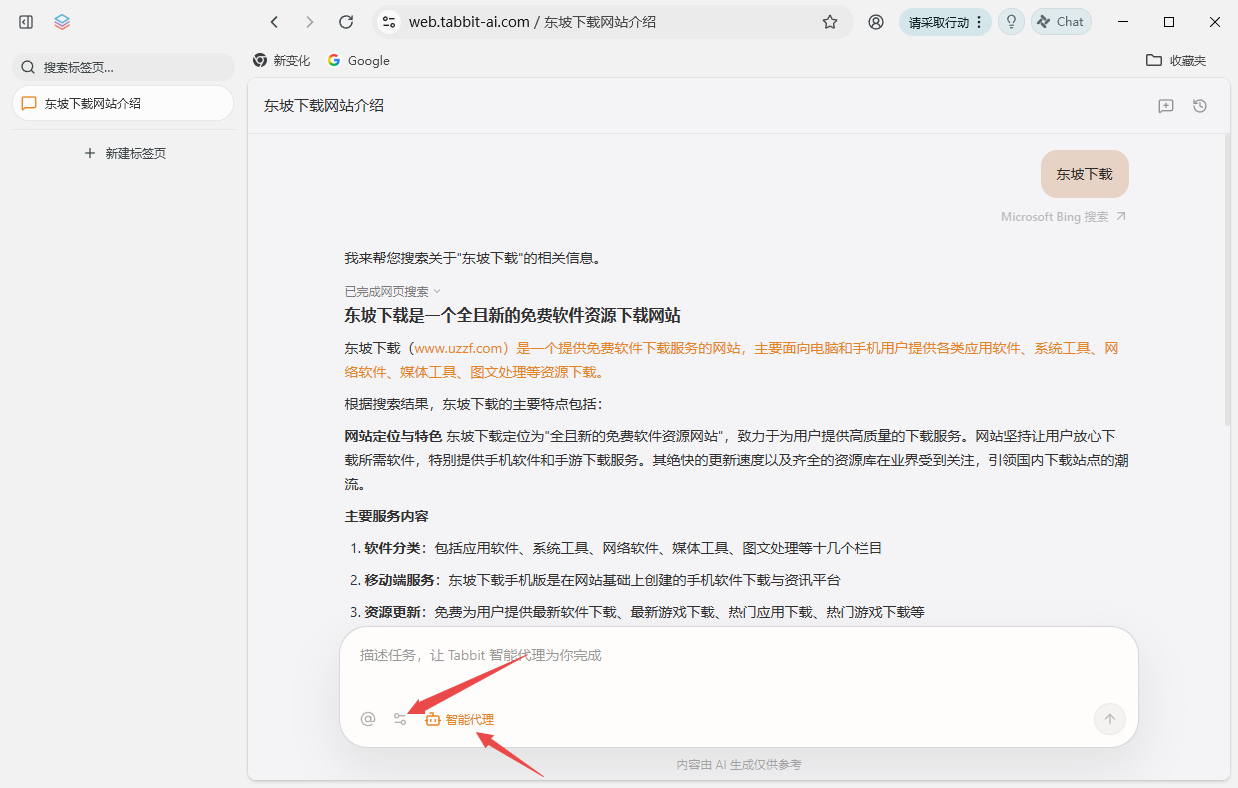Screen dimensions: 1238x788
Task: Toggle the sidebar panel icon
Action: tap(26, 22)
